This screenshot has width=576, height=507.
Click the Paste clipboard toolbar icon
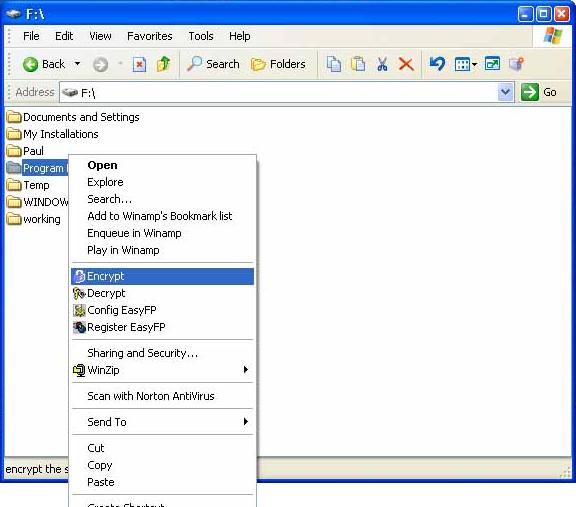[x=358, y=64]
